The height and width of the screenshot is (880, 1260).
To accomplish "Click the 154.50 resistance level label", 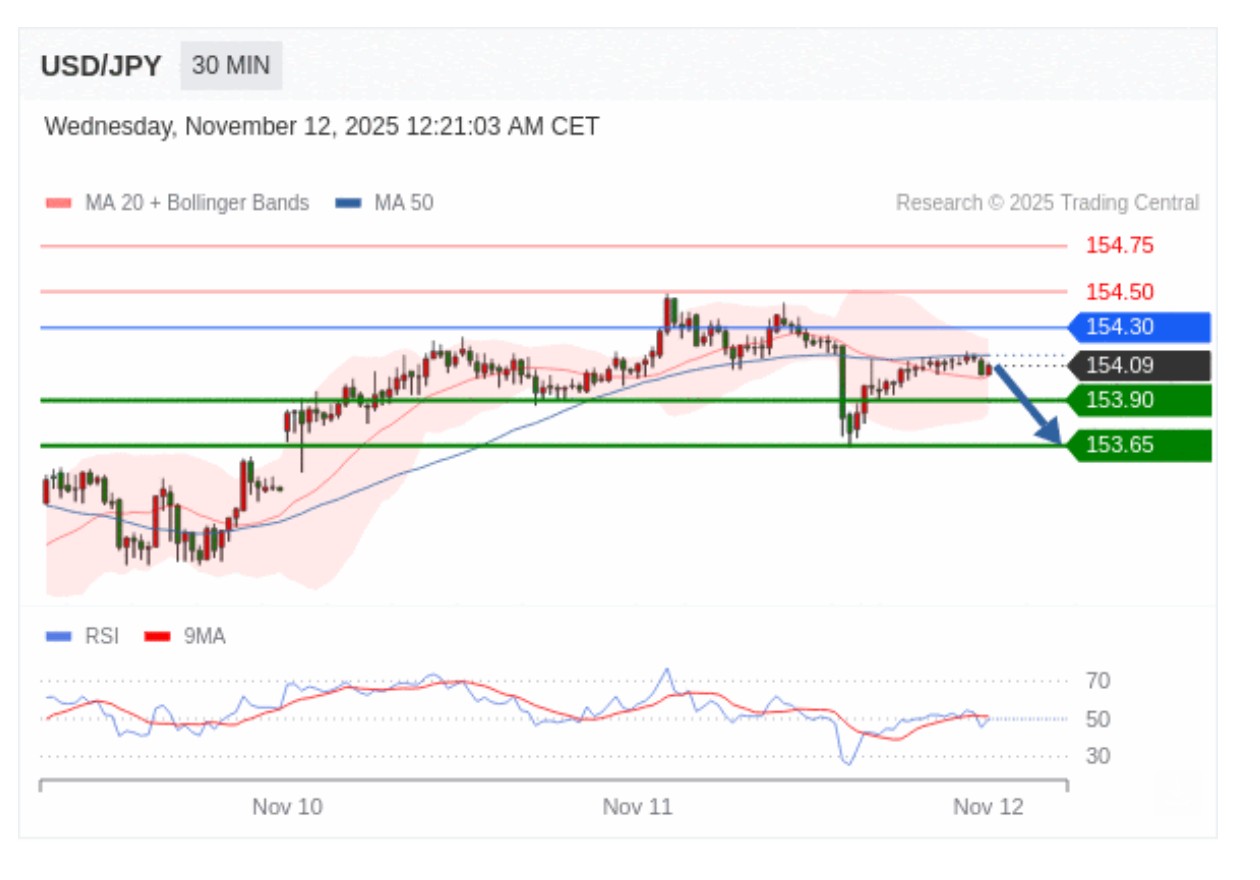I will coord(1120,292).
